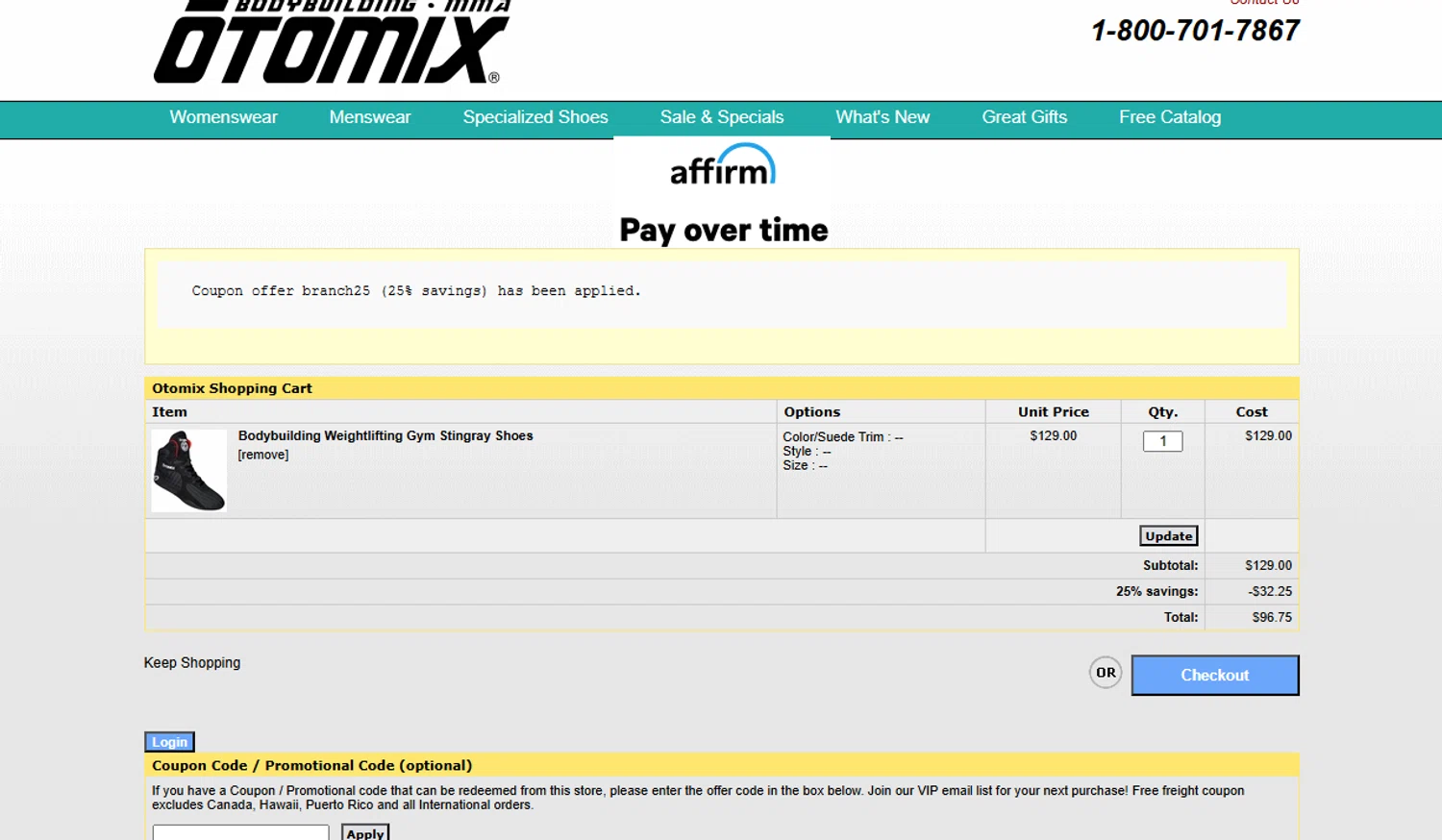Click the Login button
Viewport: 1442px width, 840px height.
click(169, 742)
